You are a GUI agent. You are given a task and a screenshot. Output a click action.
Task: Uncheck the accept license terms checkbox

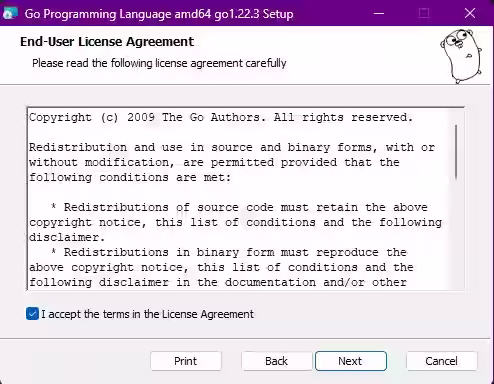point(32,314)
